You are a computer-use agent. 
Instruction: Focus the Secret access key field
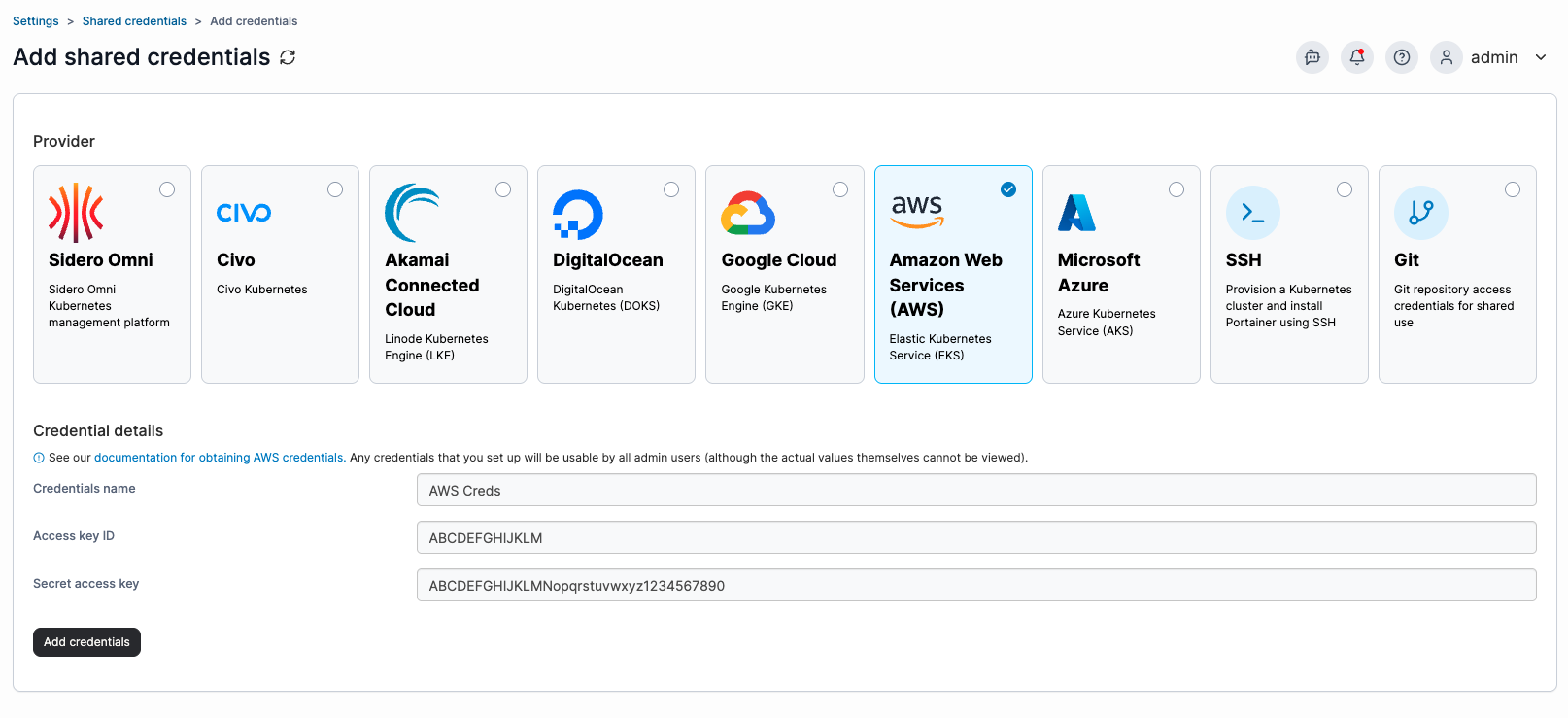(975, 586)
